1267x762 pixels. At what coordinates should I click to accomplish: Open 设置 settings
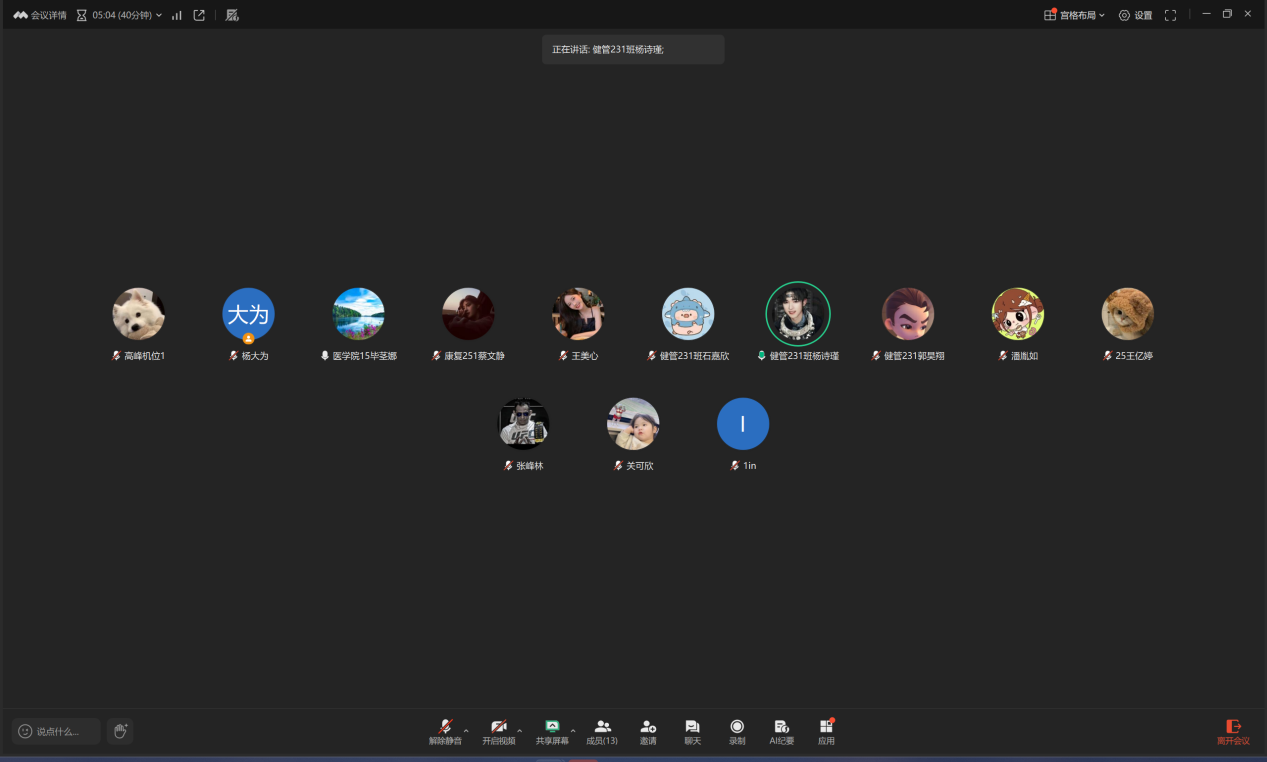point(1136,15)
